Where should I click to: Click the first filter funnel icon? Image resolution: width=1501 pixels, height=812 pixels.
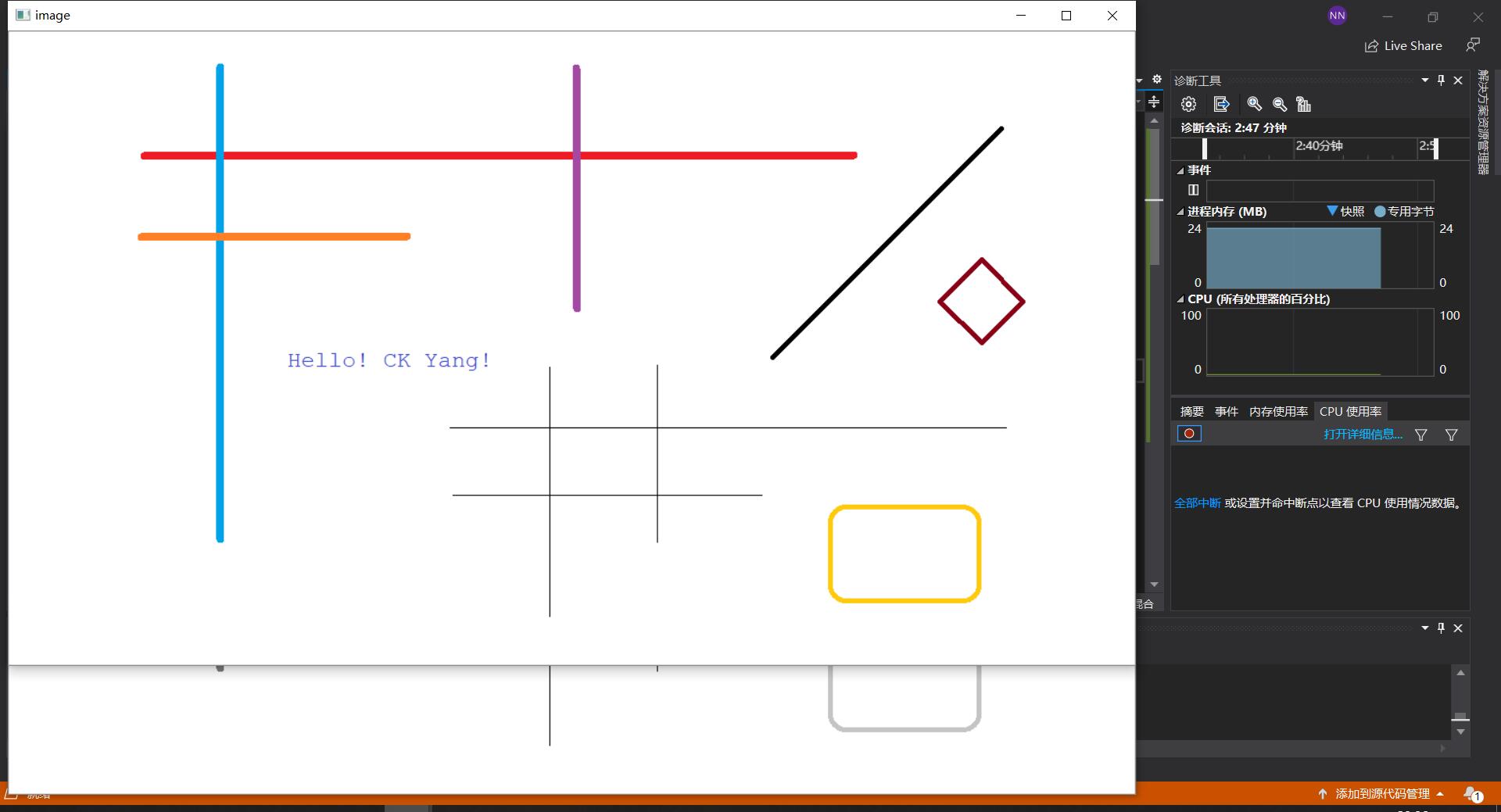pos(1421,435)
